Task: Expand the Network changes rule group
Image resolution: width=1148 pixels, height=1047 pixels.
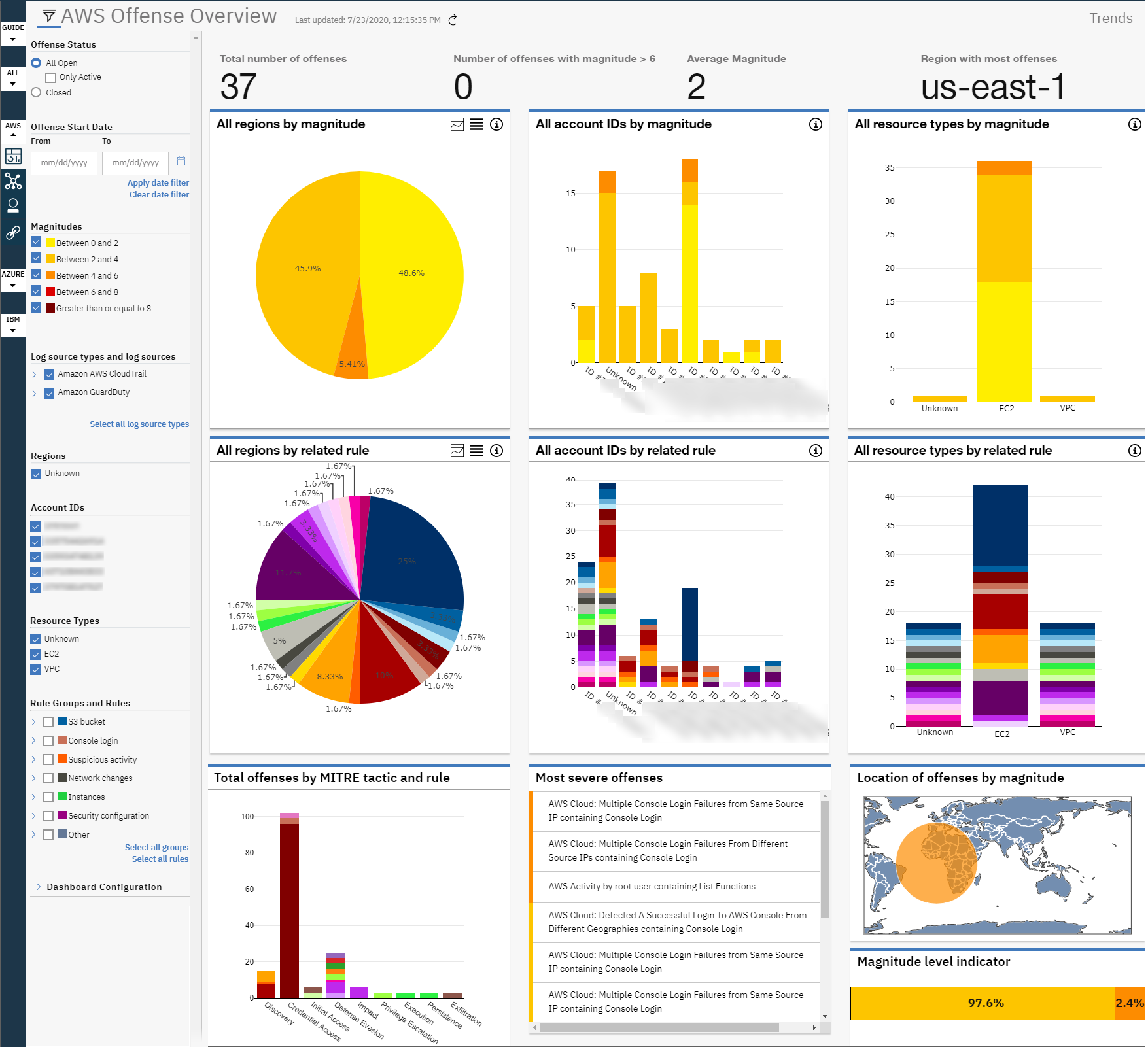Action: click(x=33, y=778)
